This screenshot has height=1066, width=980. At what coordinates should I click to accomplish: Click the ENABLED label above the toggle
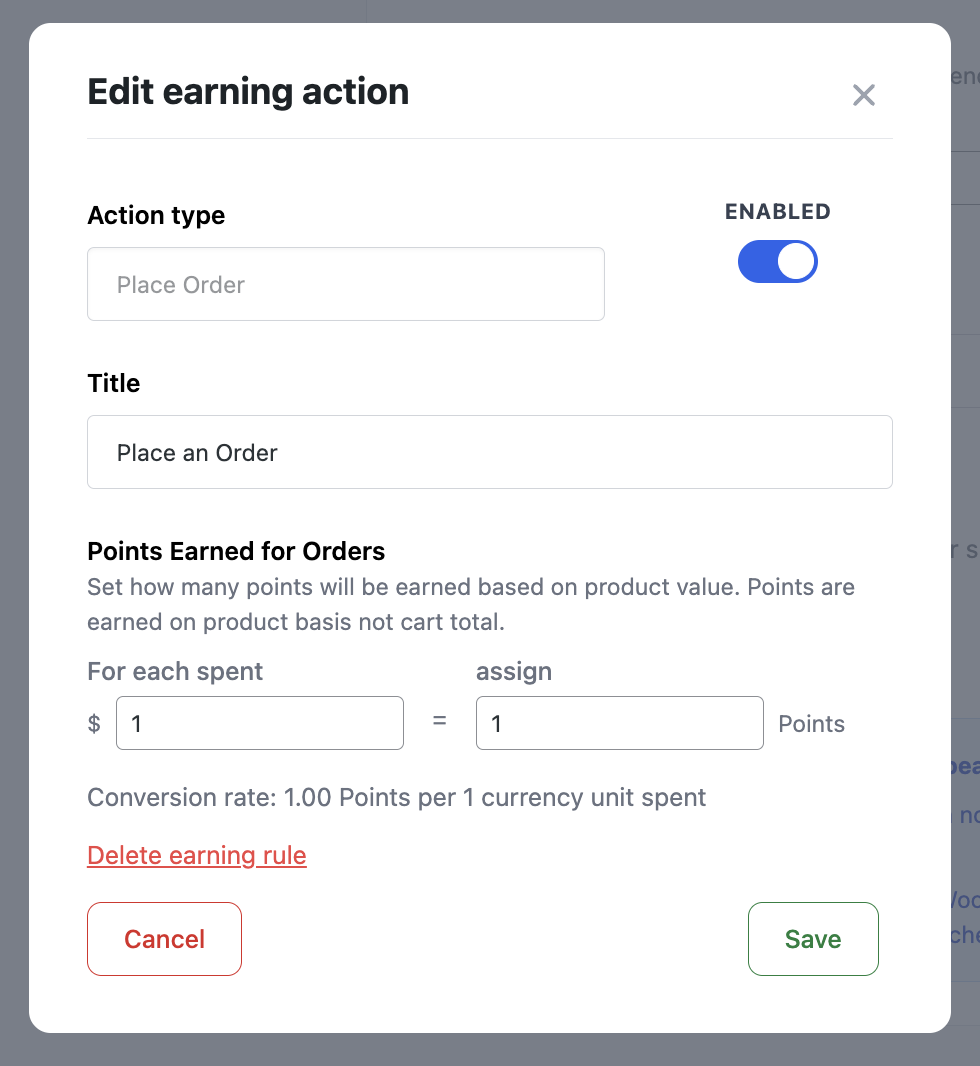tap(777, 211)
